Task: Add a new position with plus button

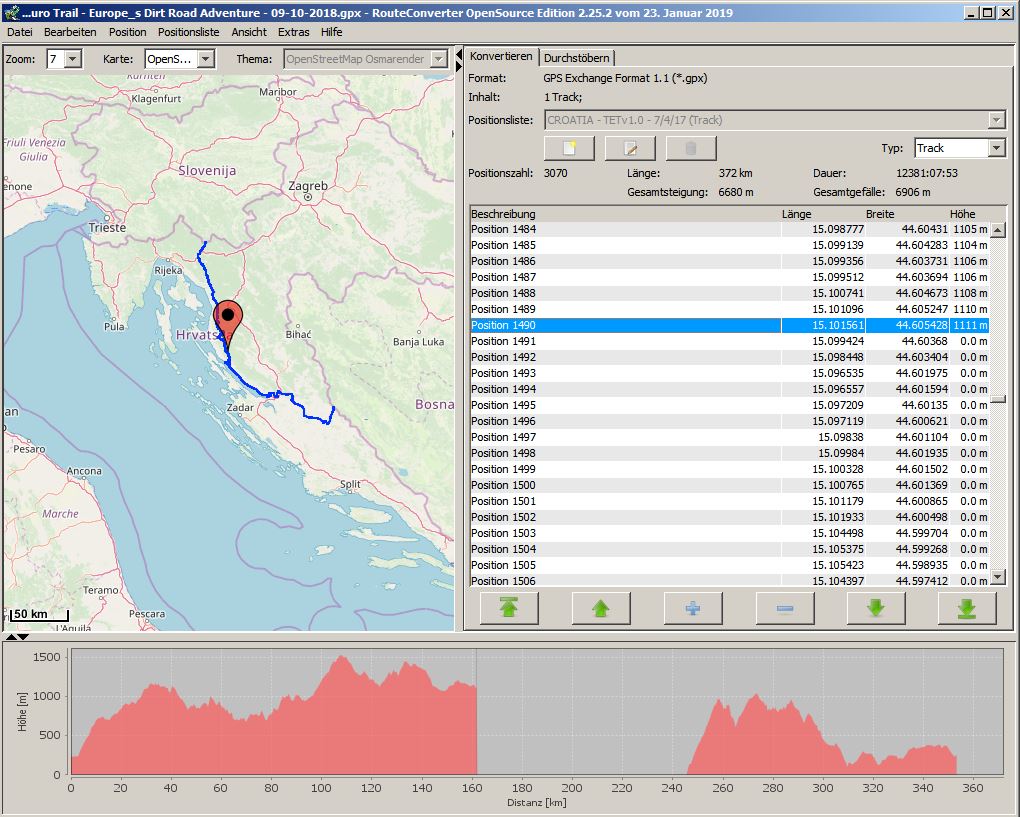Action: (692, 608)
